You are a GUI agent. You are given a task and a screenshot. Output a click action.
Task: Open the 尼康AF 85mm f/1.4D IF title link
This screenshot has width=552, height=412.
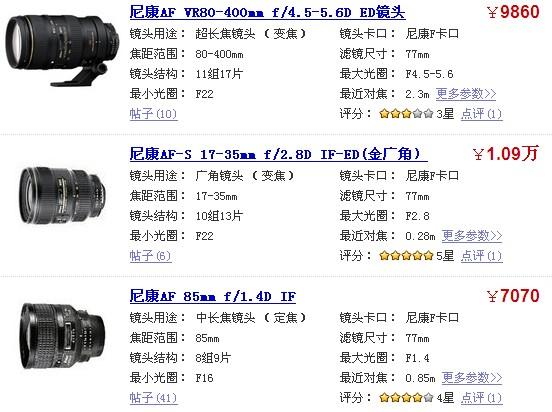(213, 296)
